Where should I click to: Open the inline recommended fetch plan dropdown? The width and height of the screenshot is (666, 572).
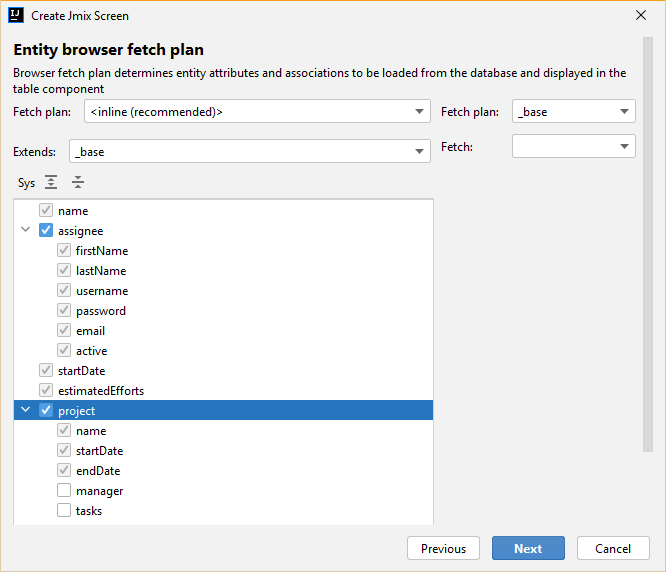click(257, 111)
